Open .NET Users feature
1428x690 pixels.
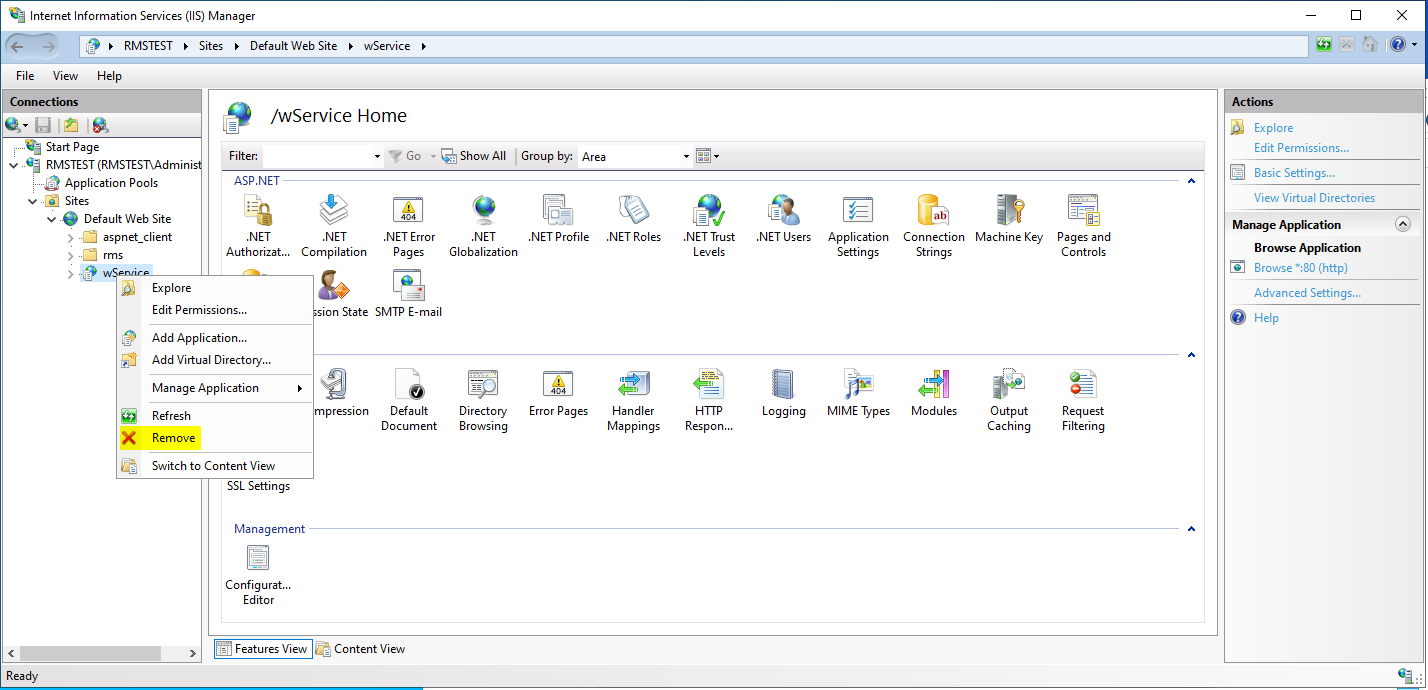pyautogui.click(x=783, y=219)
